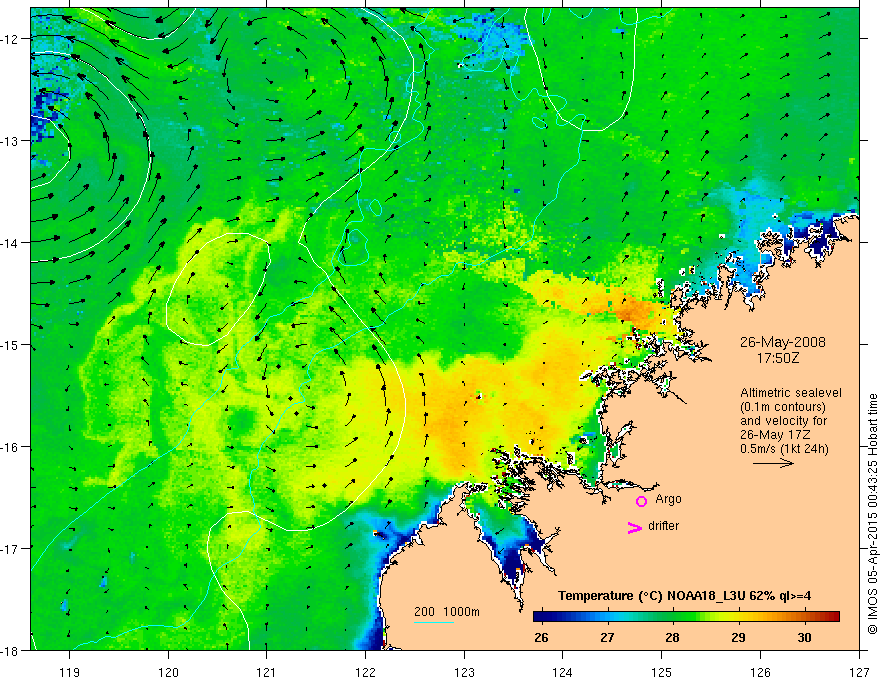Click the '26-May-2008' date label
Screen dimensions: 880x680
coord(783,342)
